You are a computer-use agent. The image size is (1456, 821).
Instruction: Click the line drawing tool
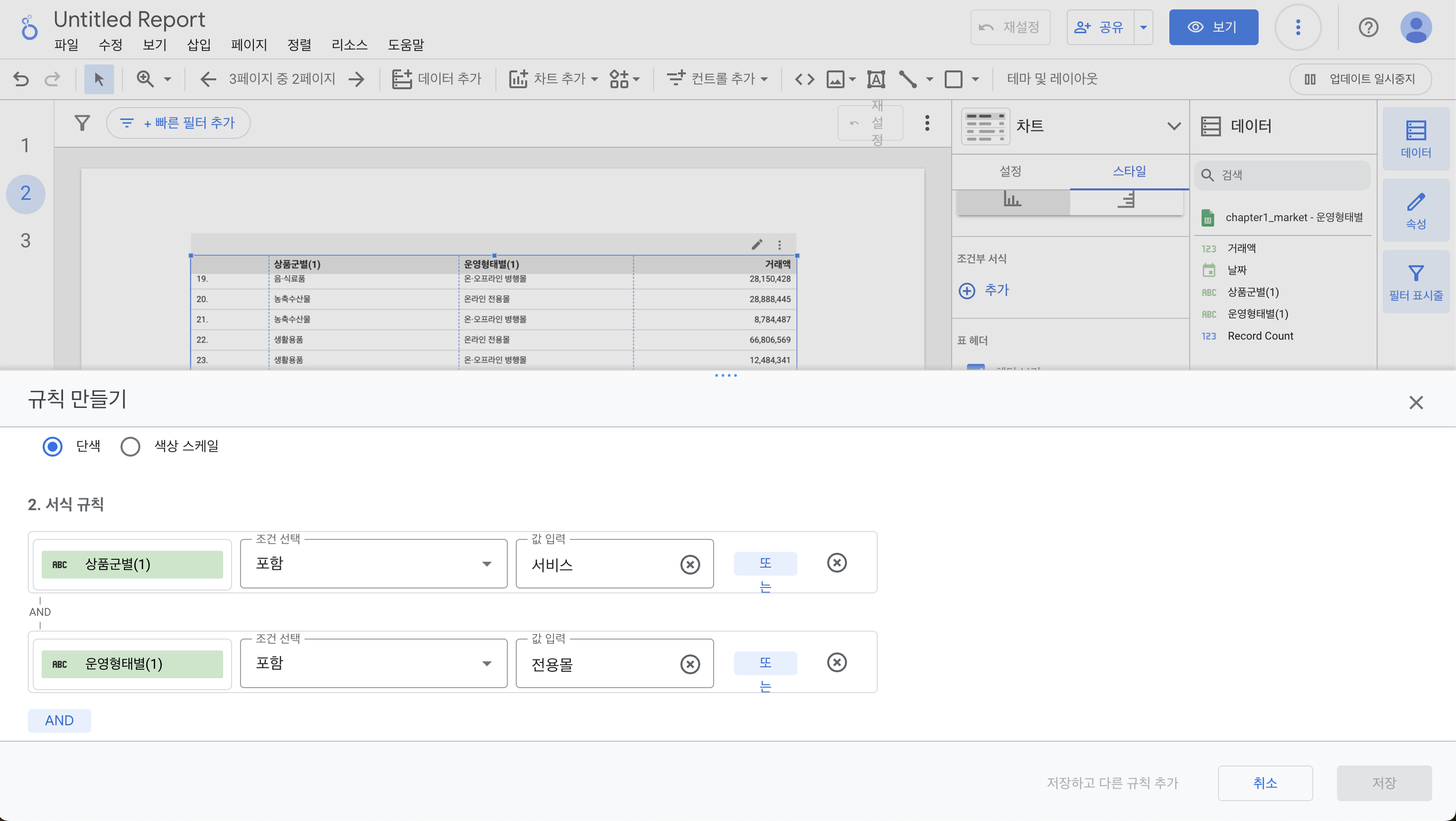click(908, 79)
